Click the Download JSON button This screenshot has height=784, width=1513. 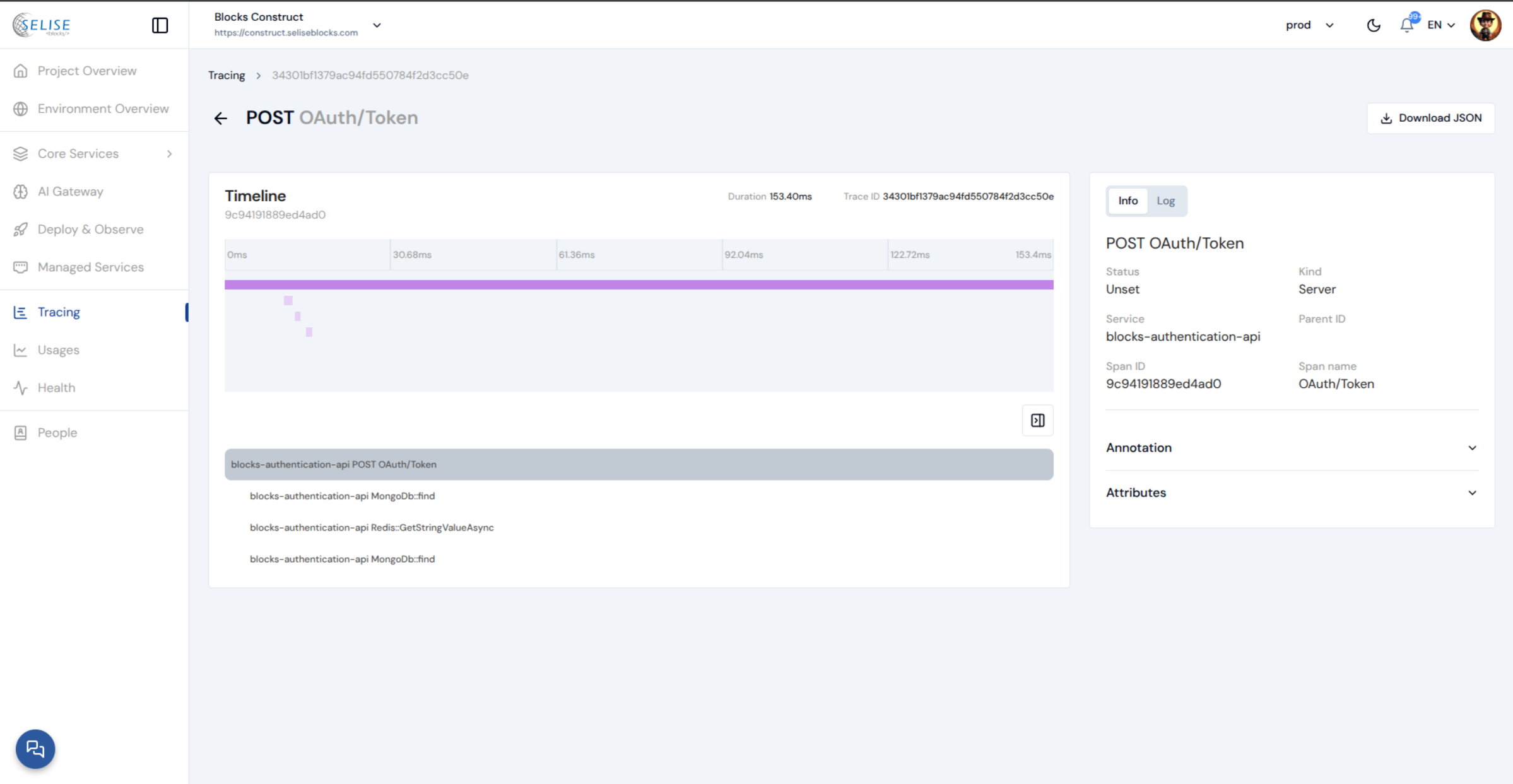(x=1430, y=118)
